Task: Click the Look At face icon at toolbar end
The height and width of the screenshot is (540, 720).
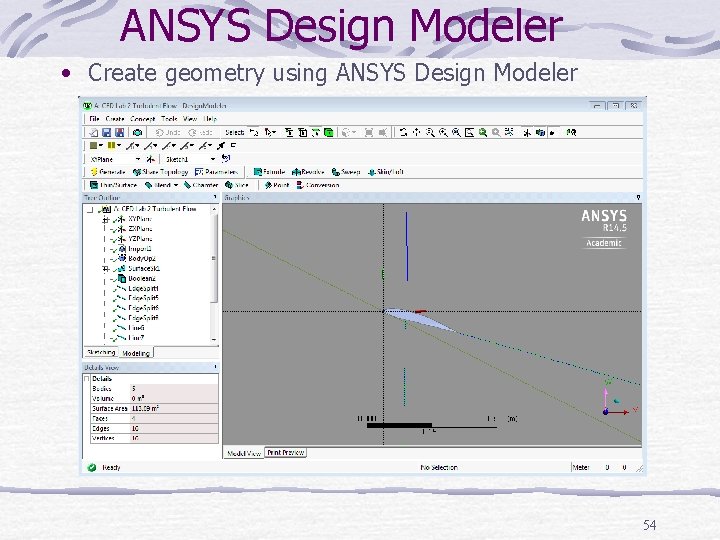Action: 571,133
